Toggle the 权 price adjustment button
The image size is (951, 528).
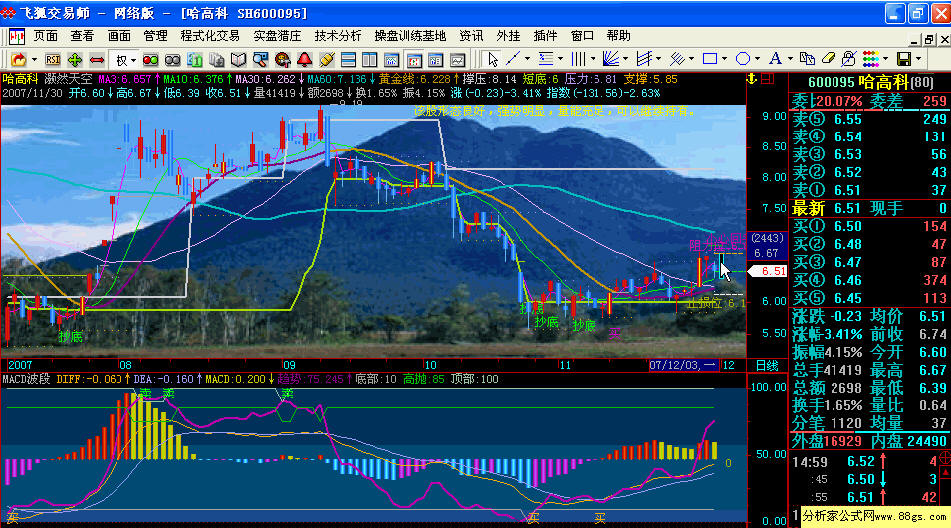click(x=122, y=59)
